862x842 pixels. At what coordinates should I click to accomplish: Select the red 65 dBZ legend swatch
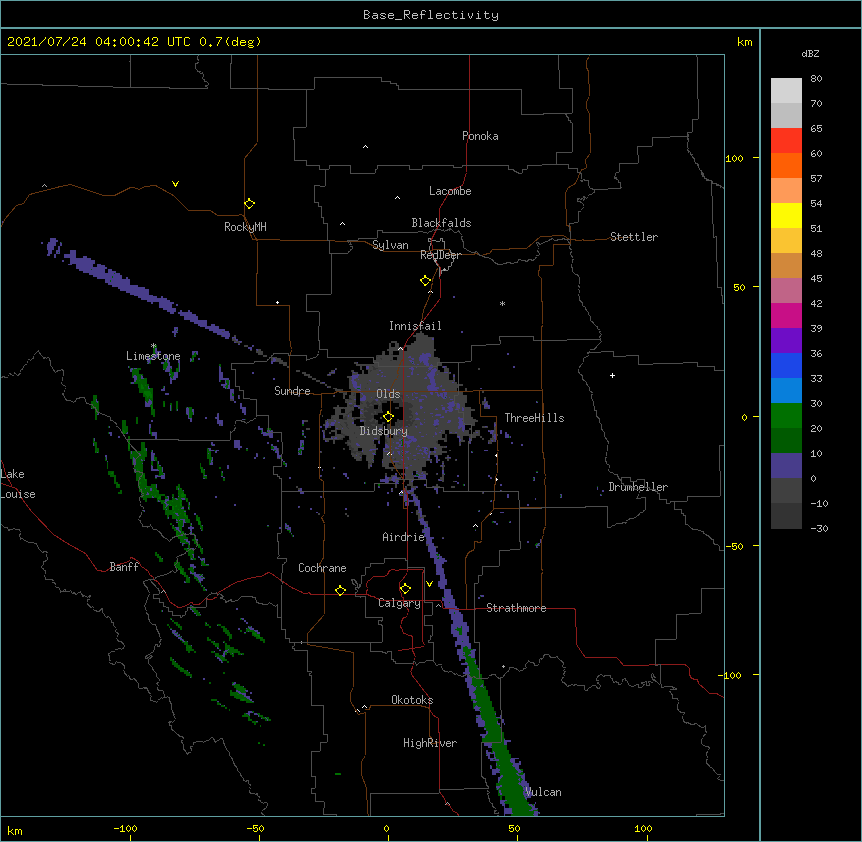pos(786,141)
